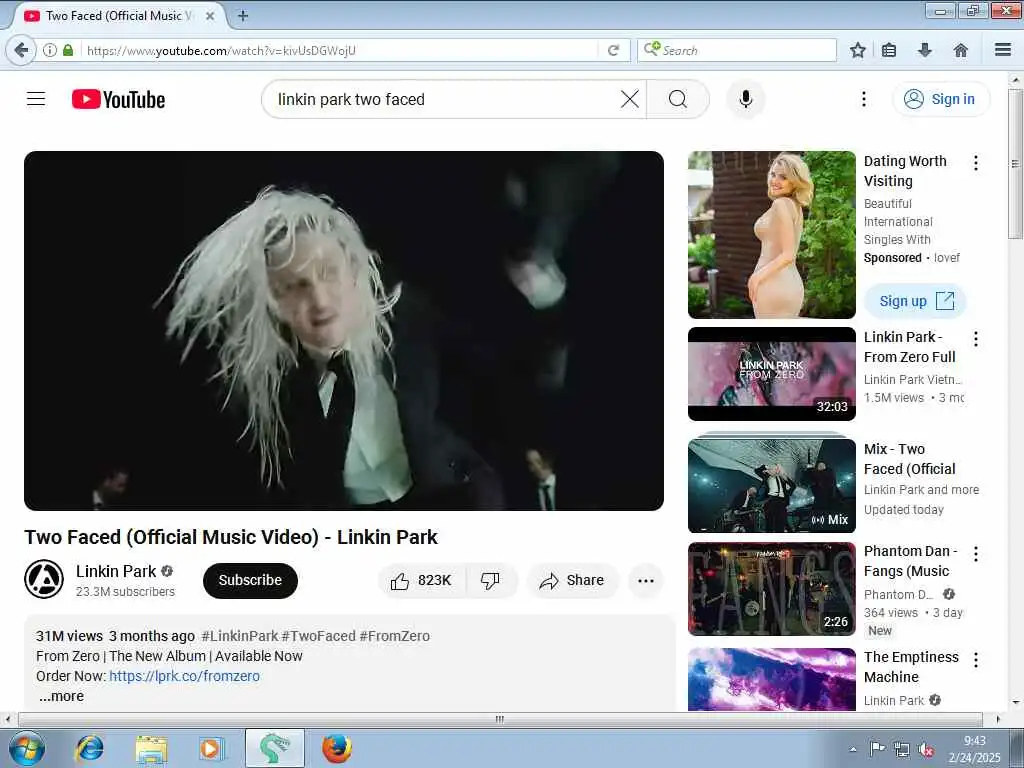The height and width of the screenshot is (768, 1024).
Task: Expand description with ...more
Action: [x=61, y=696]
